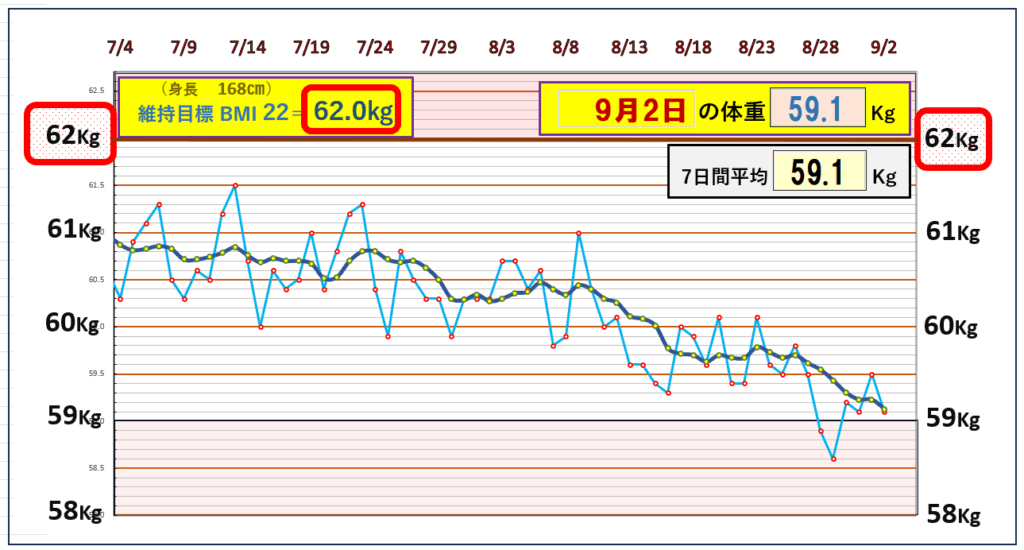
Task: Select the red-outlined 62.0kg target box
Action: [353, 111]
